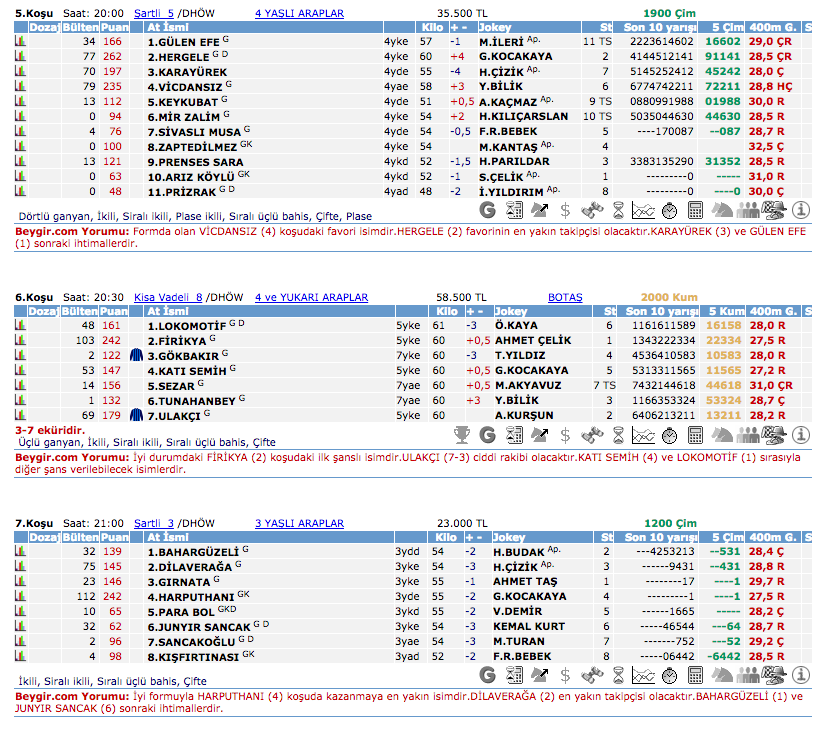Click the hourglass icon under race 7
This screenshot has height=736, width=833.
pyautogui.click(x=618, y=675)
